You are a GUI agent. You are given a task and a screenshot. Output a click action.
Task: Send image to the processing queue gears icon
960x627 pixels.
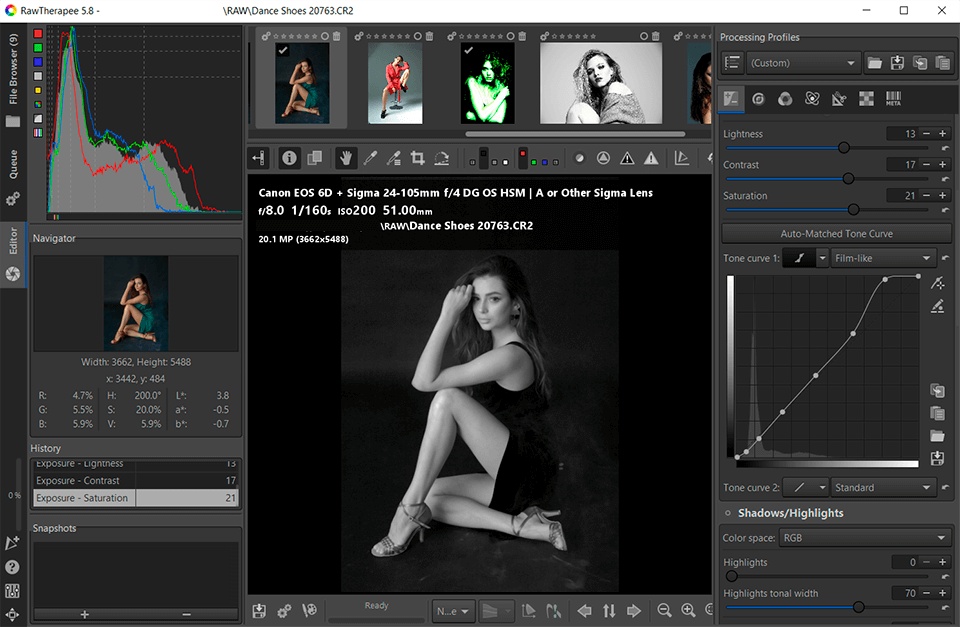point(283,610)
